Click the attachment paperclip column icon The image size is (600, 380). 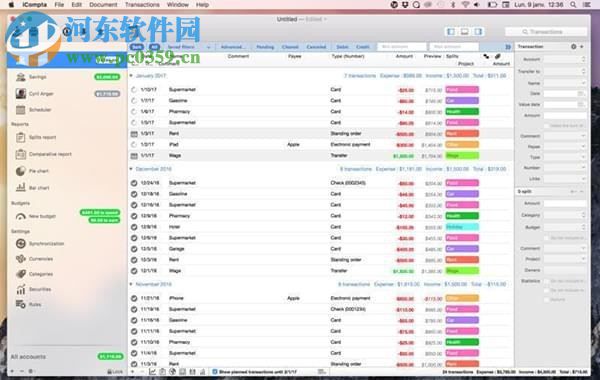coord(497,56)
